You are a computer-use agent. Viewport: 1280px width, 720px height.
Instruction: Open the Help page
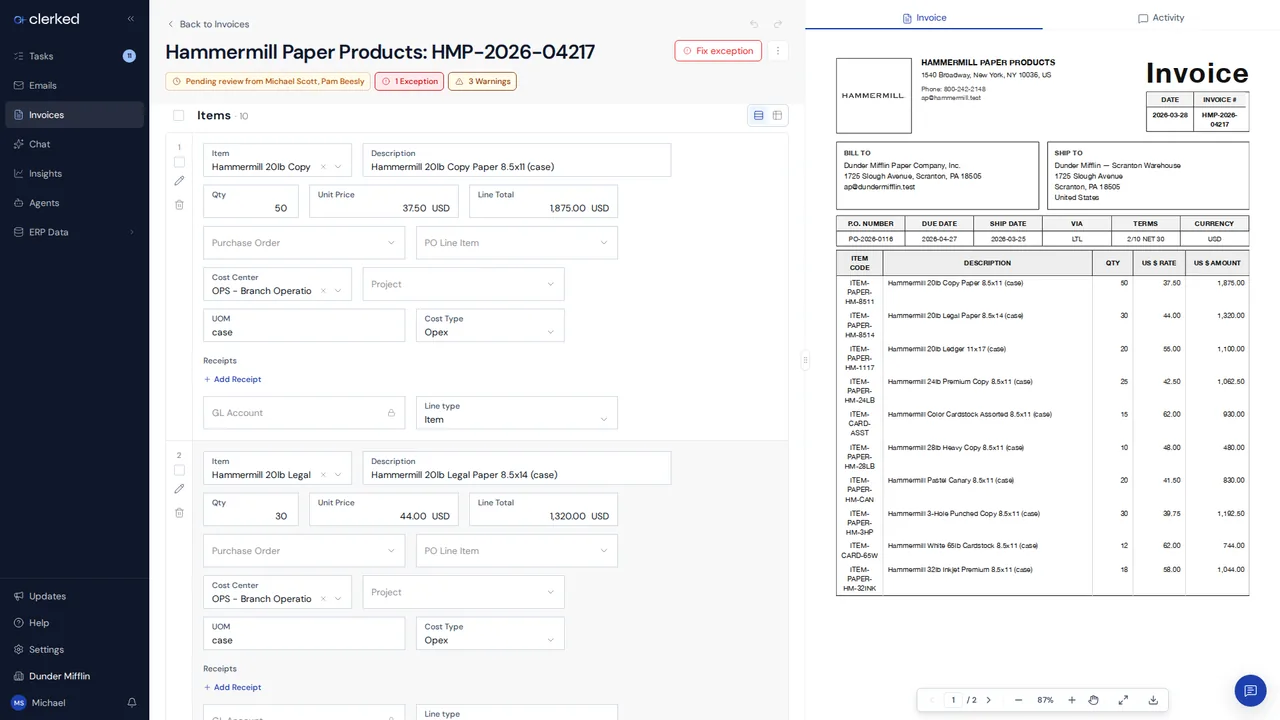(74, 623)
